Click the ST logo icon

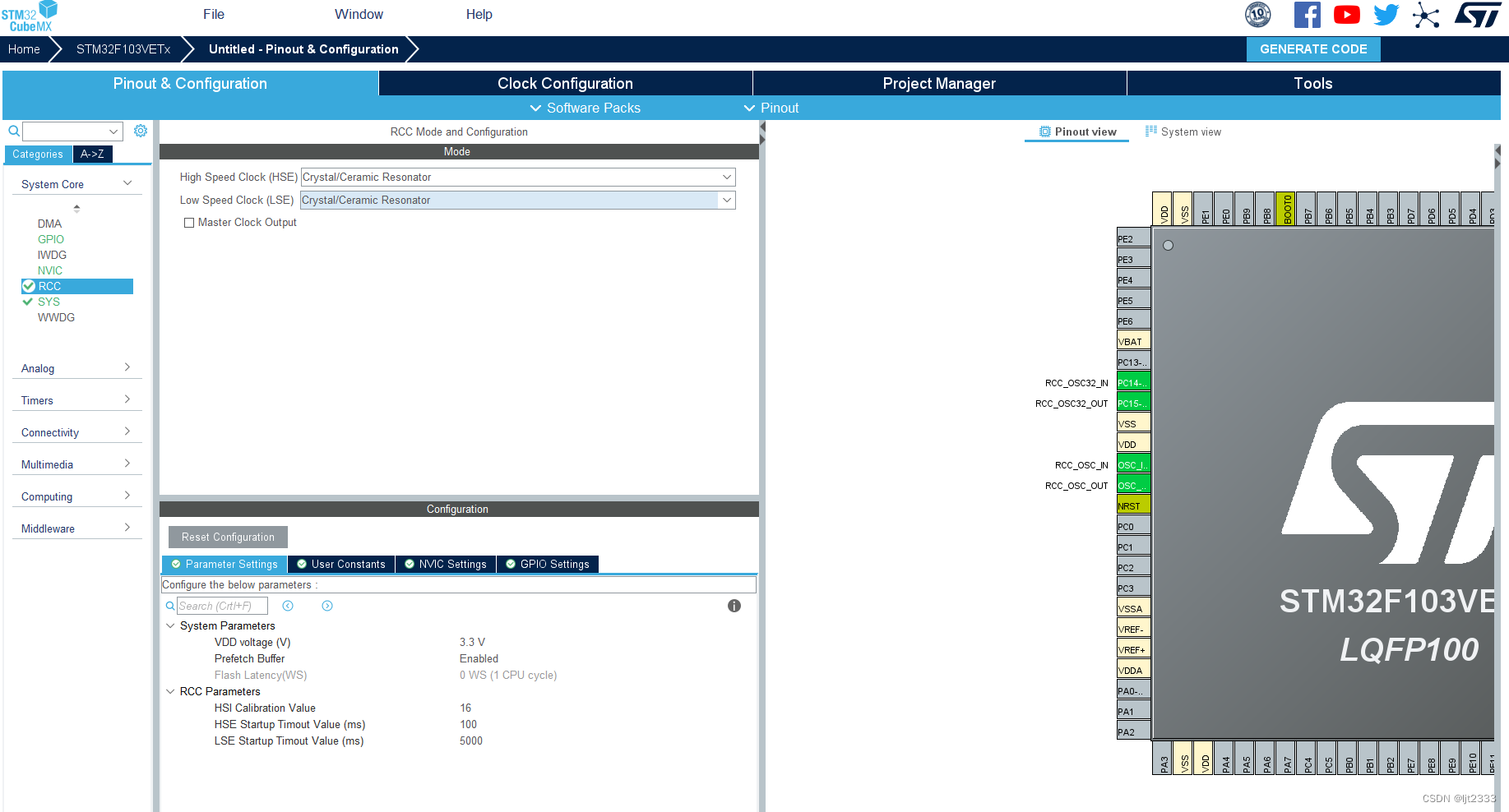click(1478, 15)
